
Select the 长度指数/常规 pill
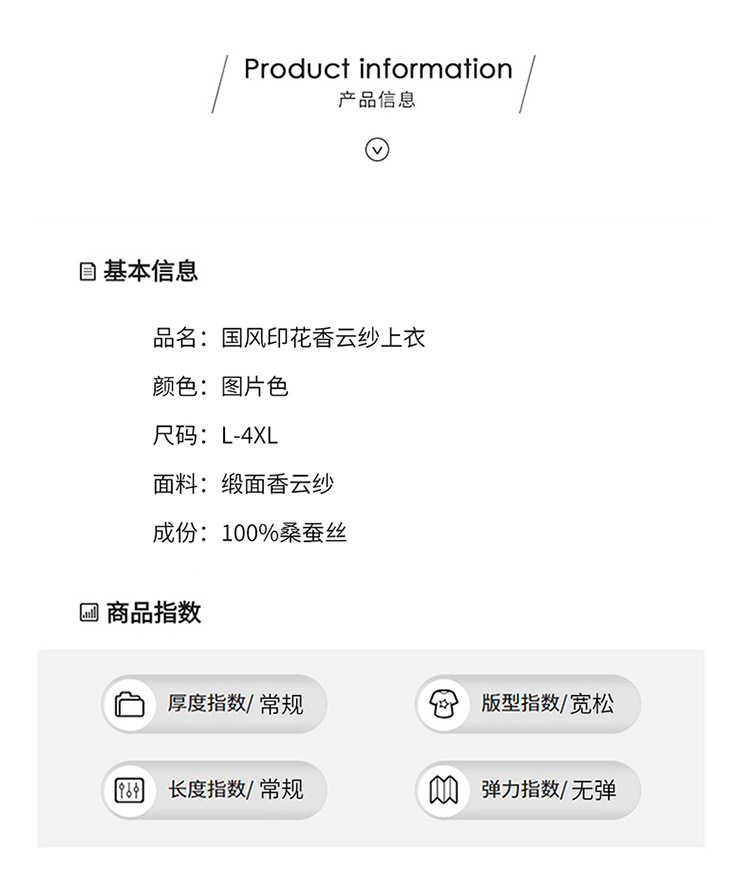click(214, 790)
